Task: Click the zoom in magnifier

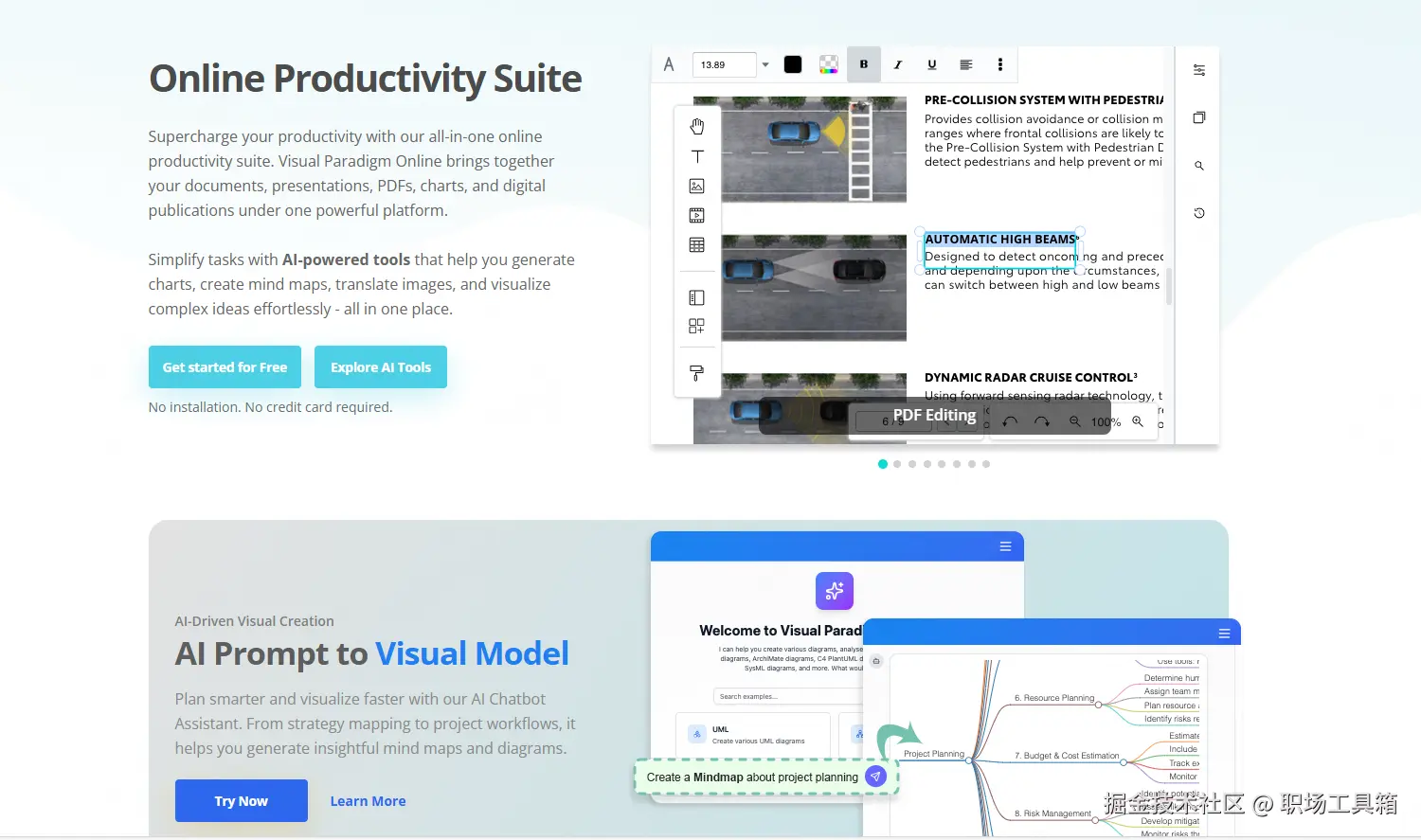Action: pos(1138,421)
